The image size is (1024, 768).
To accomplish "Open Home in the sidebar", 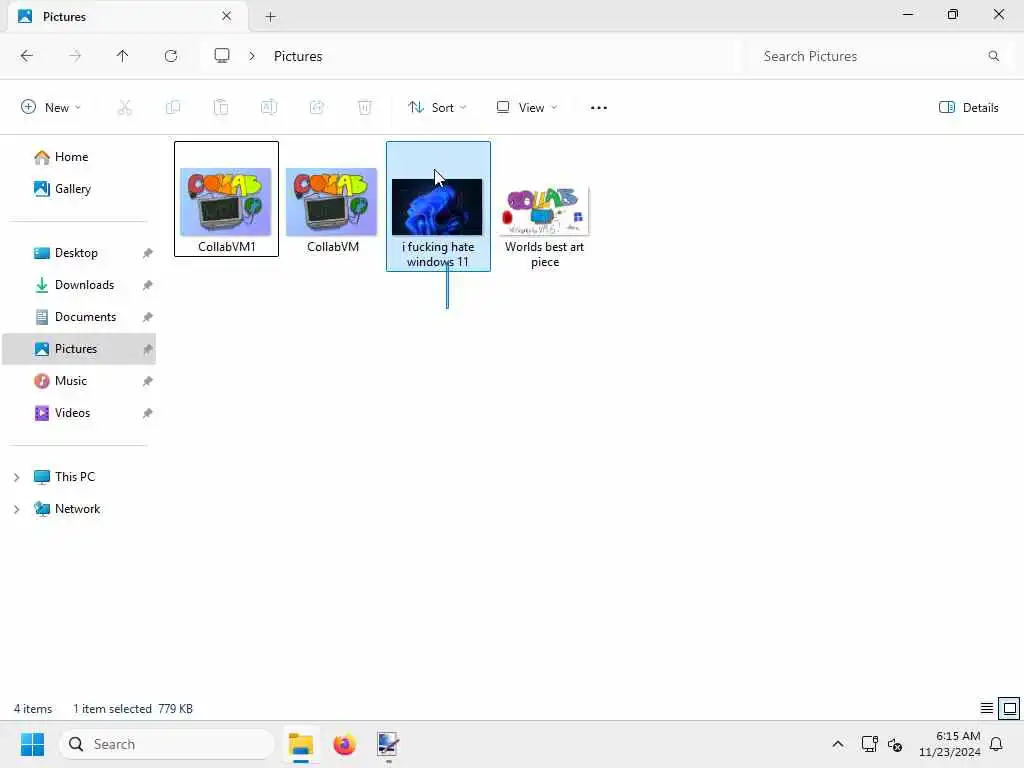I will pos(61,157).
